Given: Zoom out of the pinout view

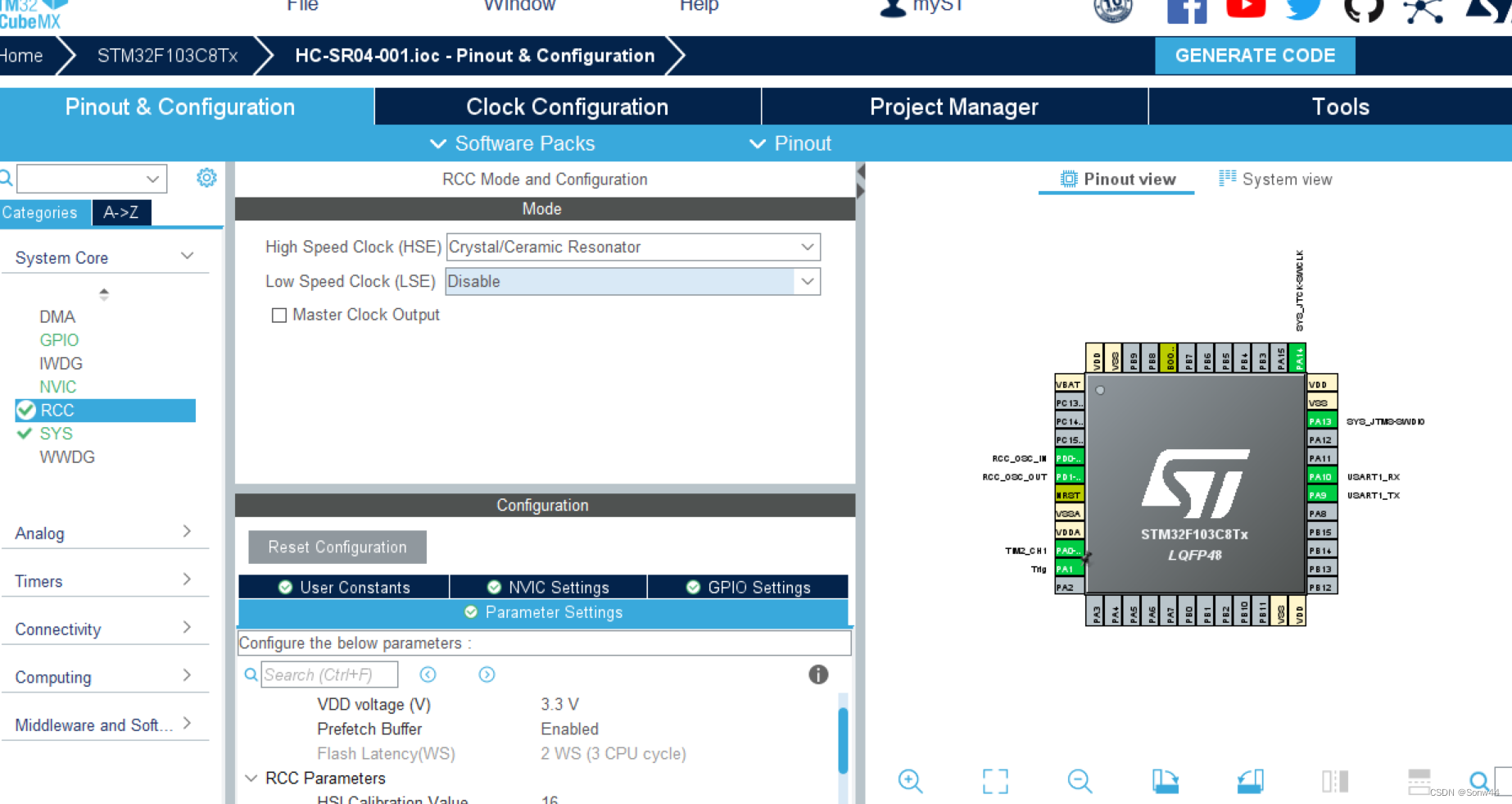Looking at the screenshot, I should tap(1080, 781).
